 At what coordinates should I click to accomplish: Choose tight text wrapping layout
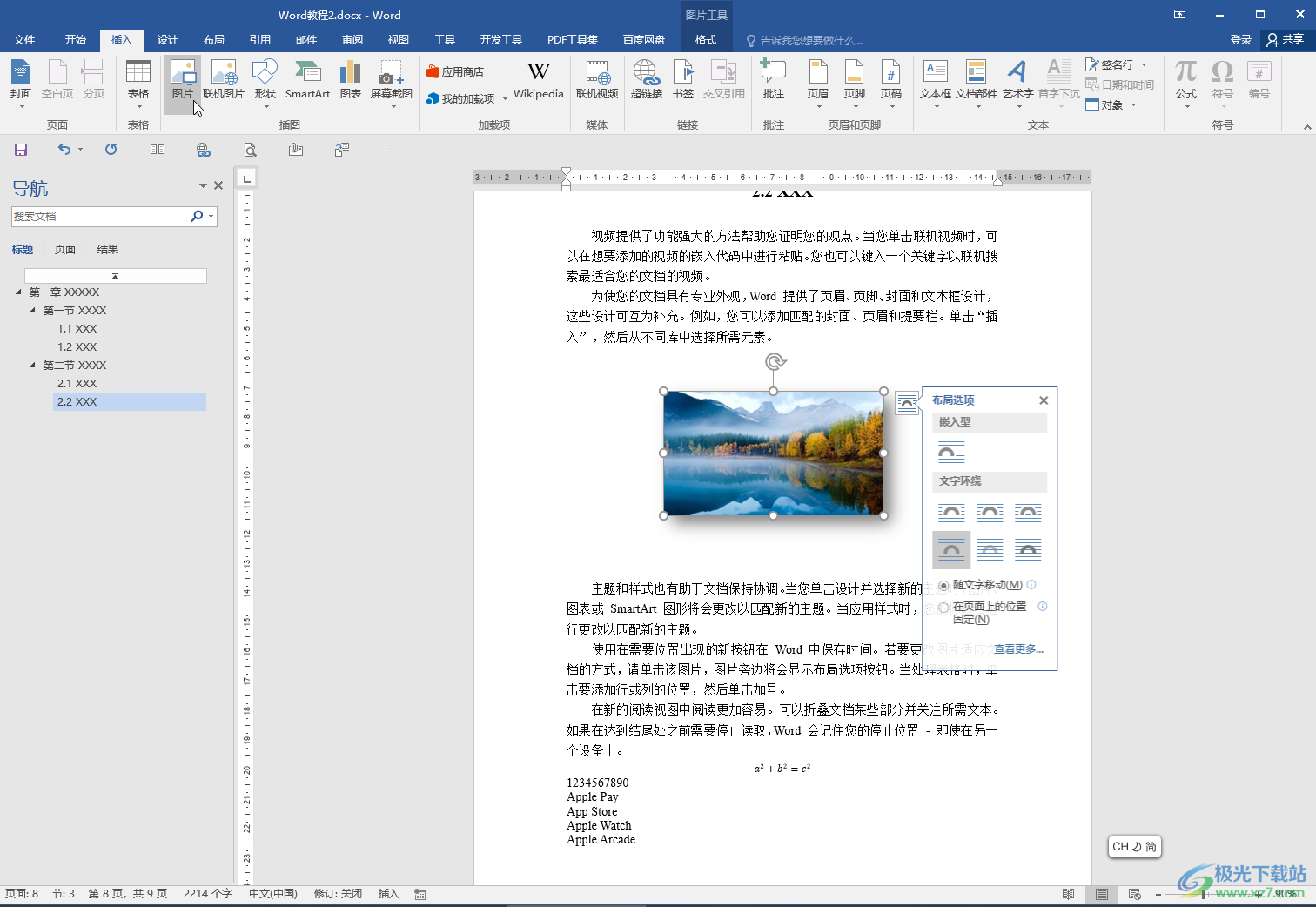[x=990, y=512]
